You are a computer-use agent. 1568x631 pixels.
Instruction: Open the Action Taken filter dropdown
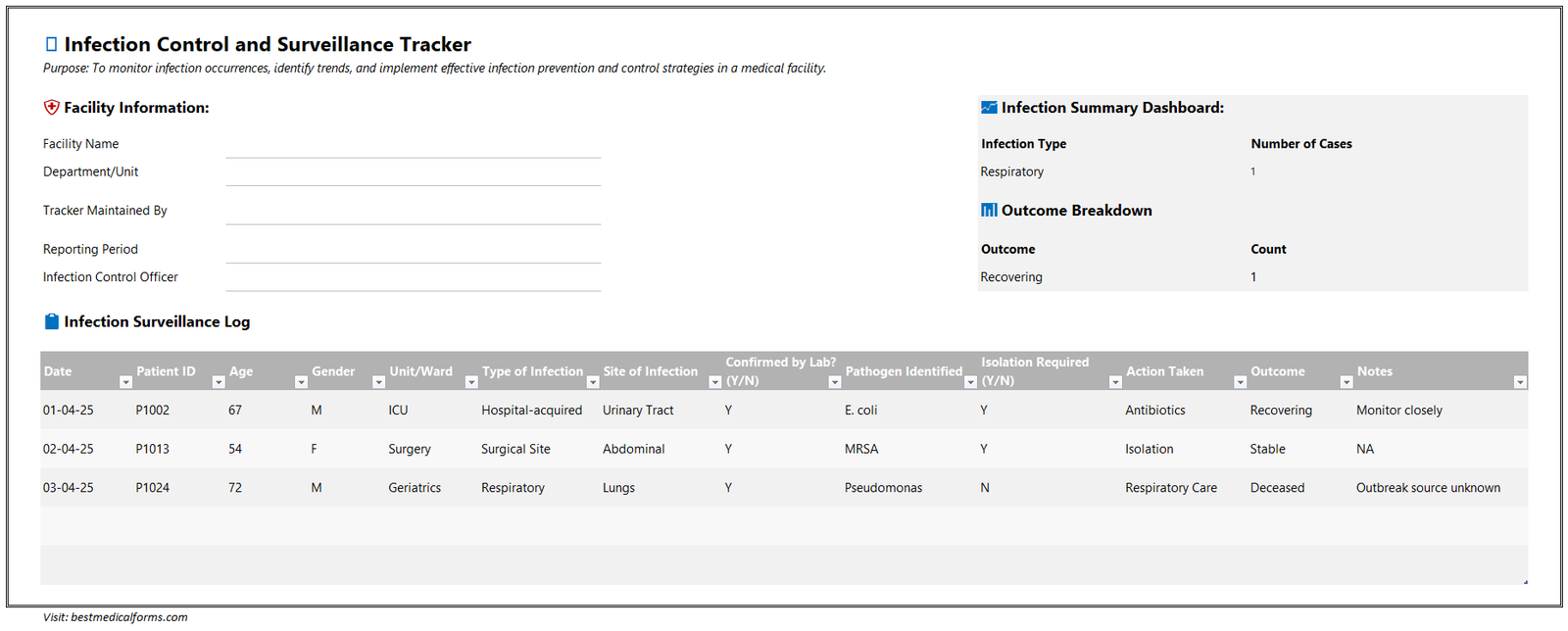coord(1240,382)
